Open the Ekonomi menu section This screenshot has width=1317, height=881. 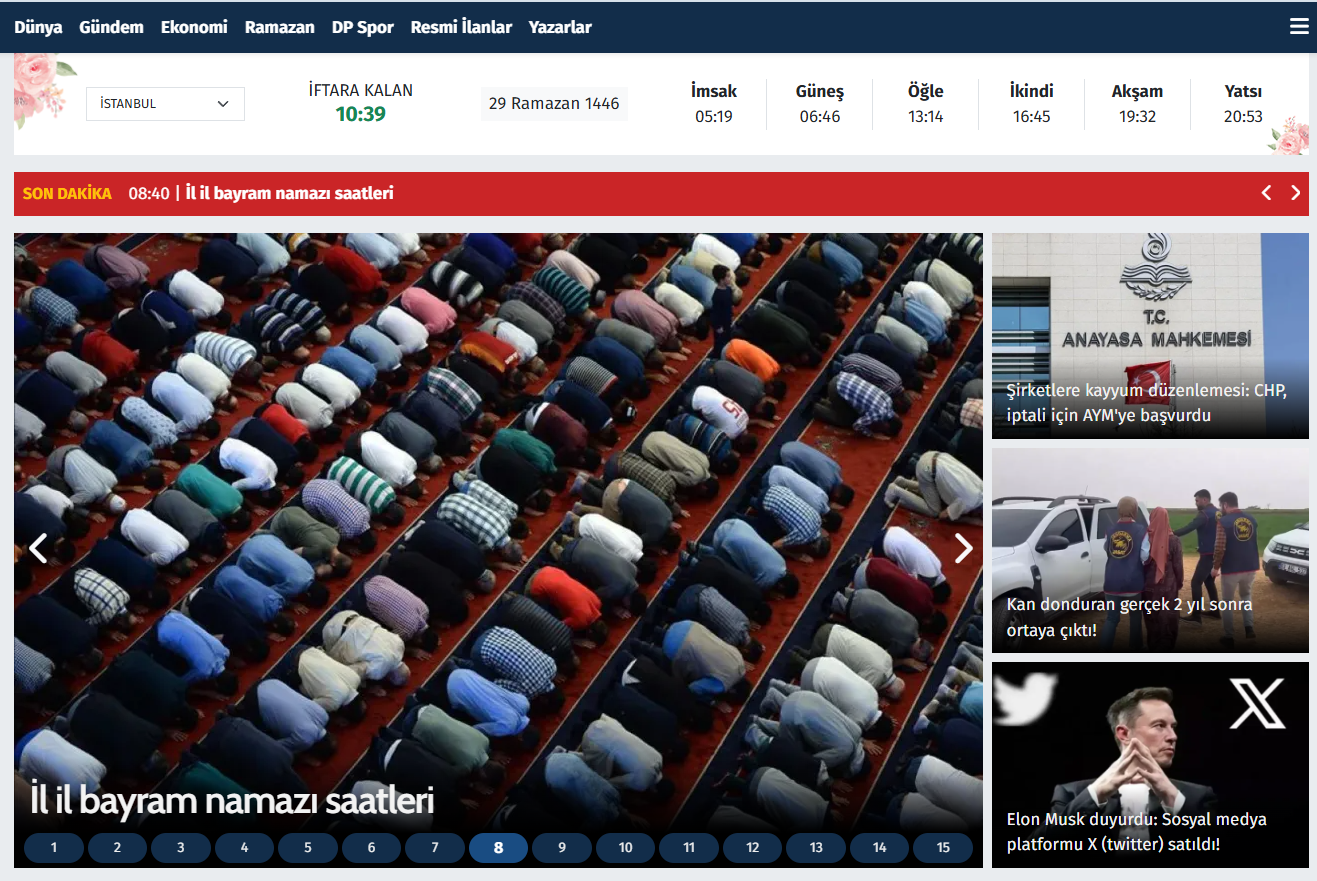click(194, 27)
